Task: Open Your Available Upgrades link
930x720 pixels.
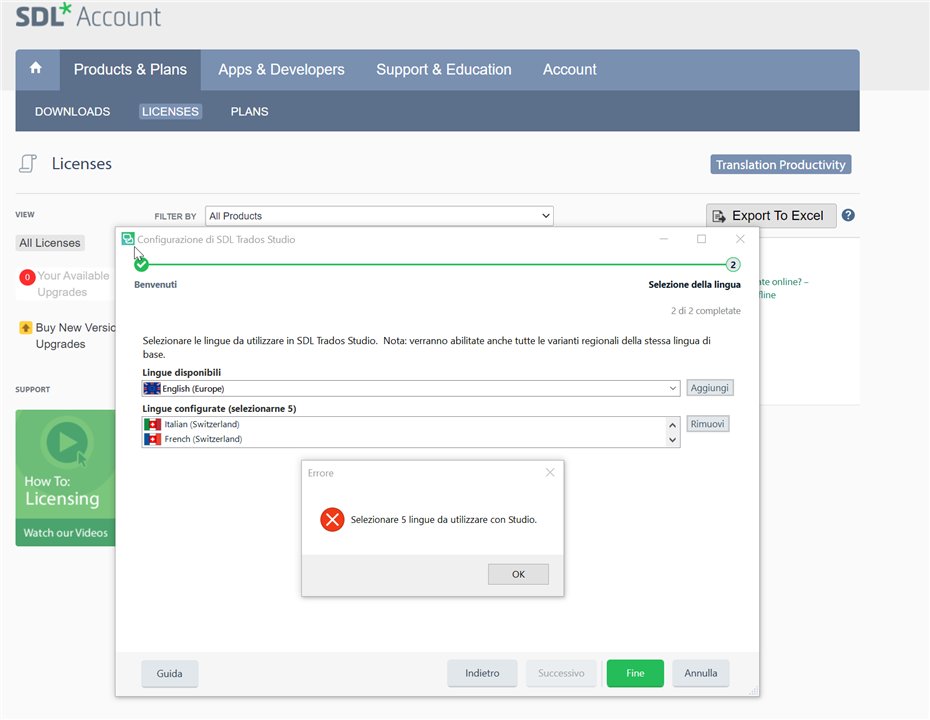Action: (x=74, y=283)
